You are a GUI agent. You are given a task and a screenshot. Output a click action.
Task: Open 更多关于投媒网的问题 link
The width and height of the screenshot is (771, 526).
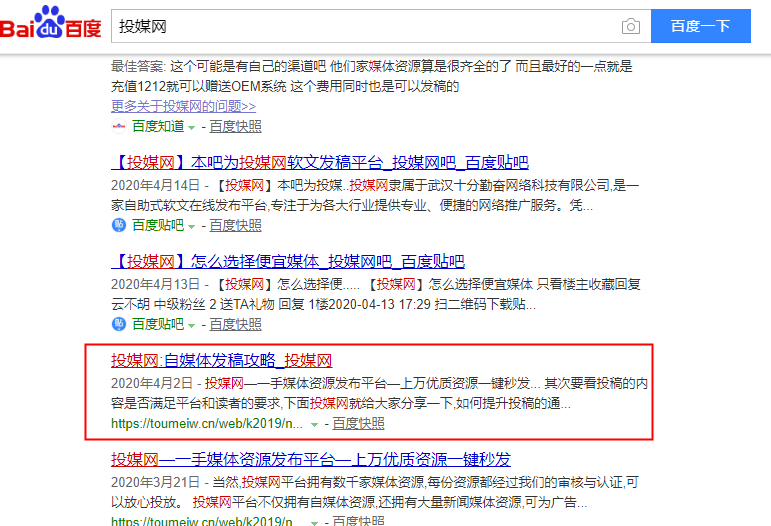click(183, 106)
